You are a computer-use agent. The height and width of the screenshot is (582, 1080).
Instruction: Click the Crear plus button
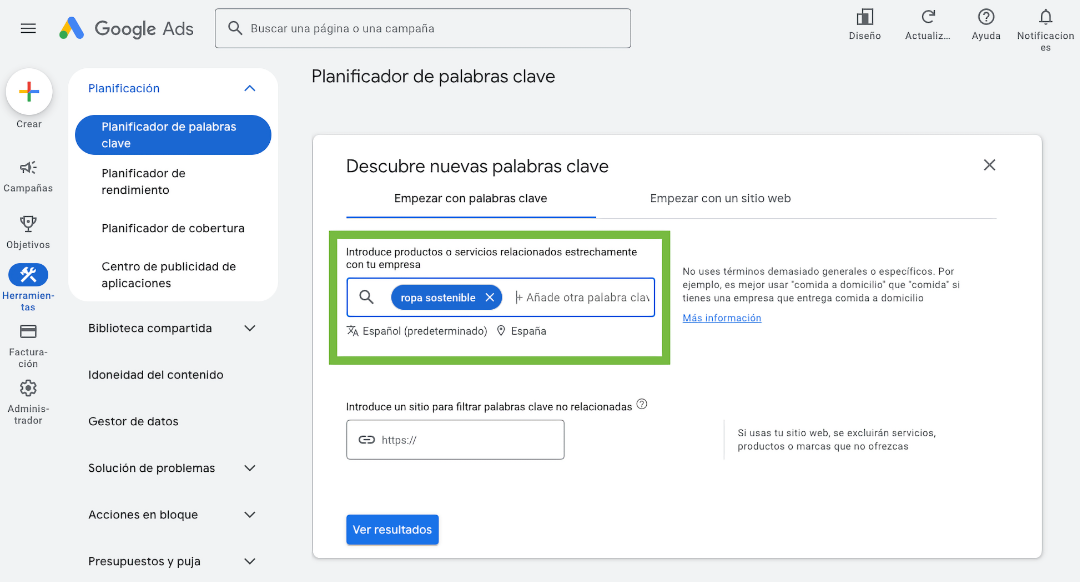tap(29, 92)
